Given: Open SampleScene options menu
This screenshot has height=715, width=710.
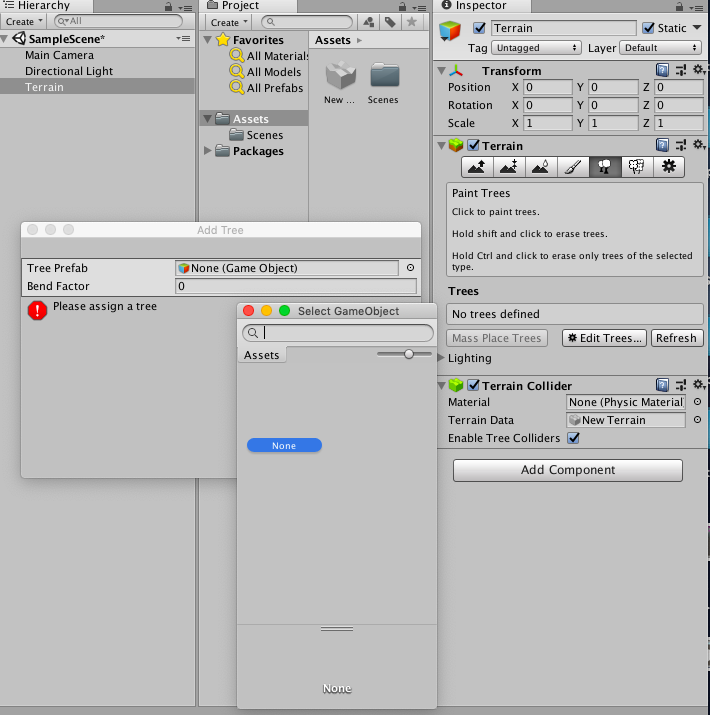Looking at the screenshot, I should coord(184,39).
